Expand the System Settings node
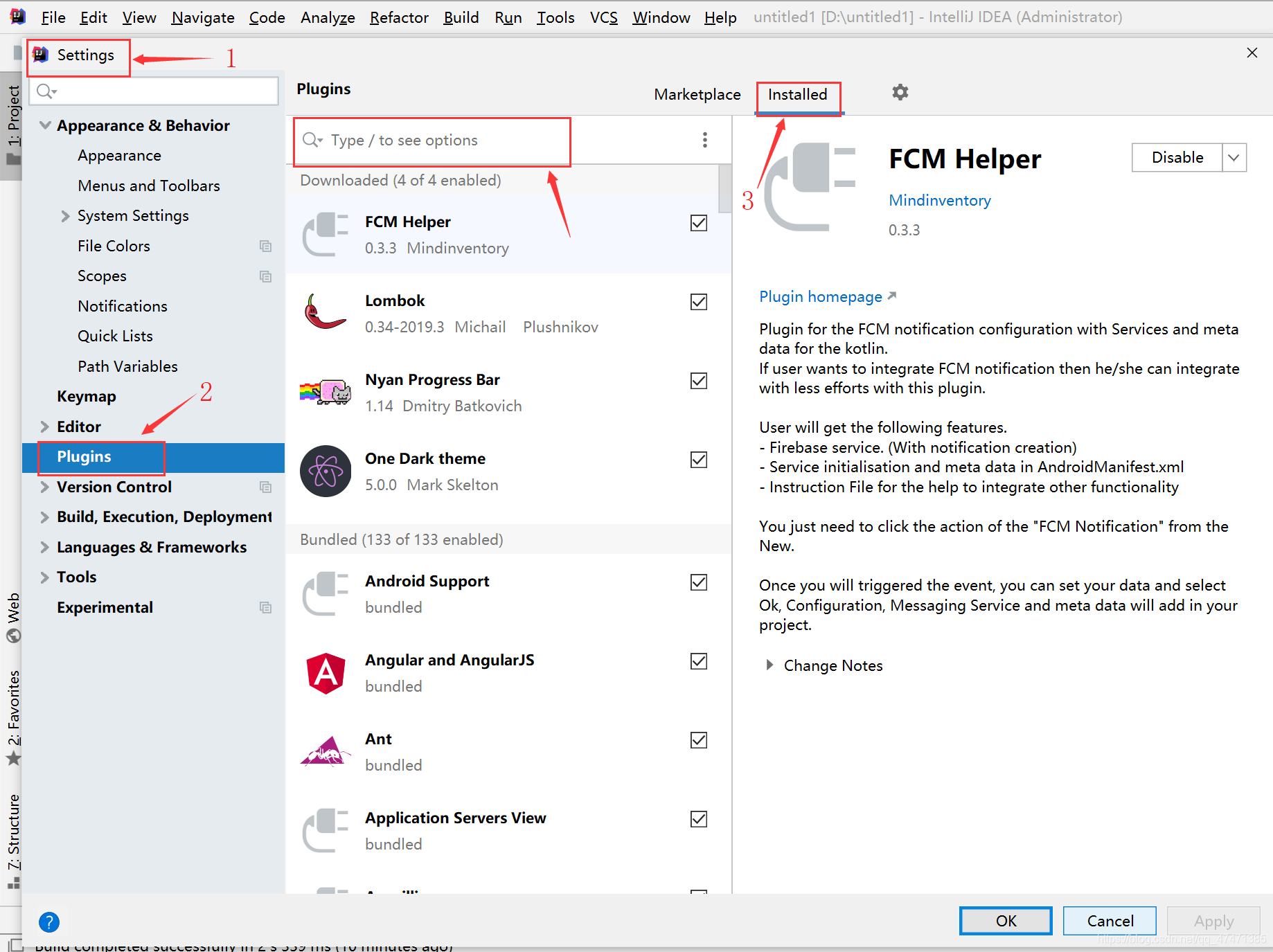The height and width of the screenshot is (952, 1273). 66,216
